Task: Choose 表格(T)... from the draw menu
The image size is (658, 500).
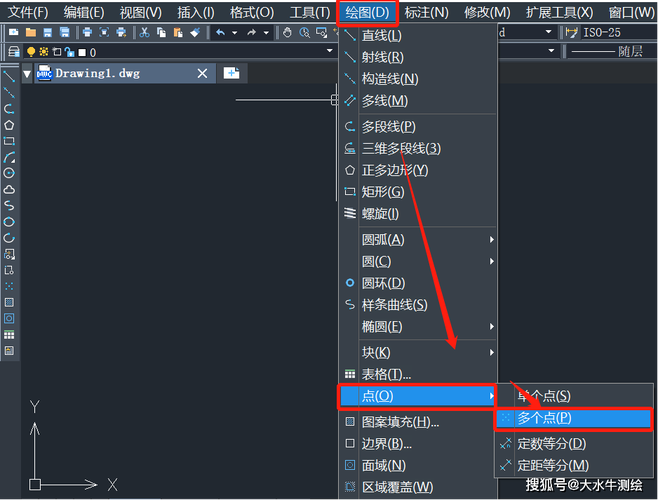Action: tap(418, 374)
